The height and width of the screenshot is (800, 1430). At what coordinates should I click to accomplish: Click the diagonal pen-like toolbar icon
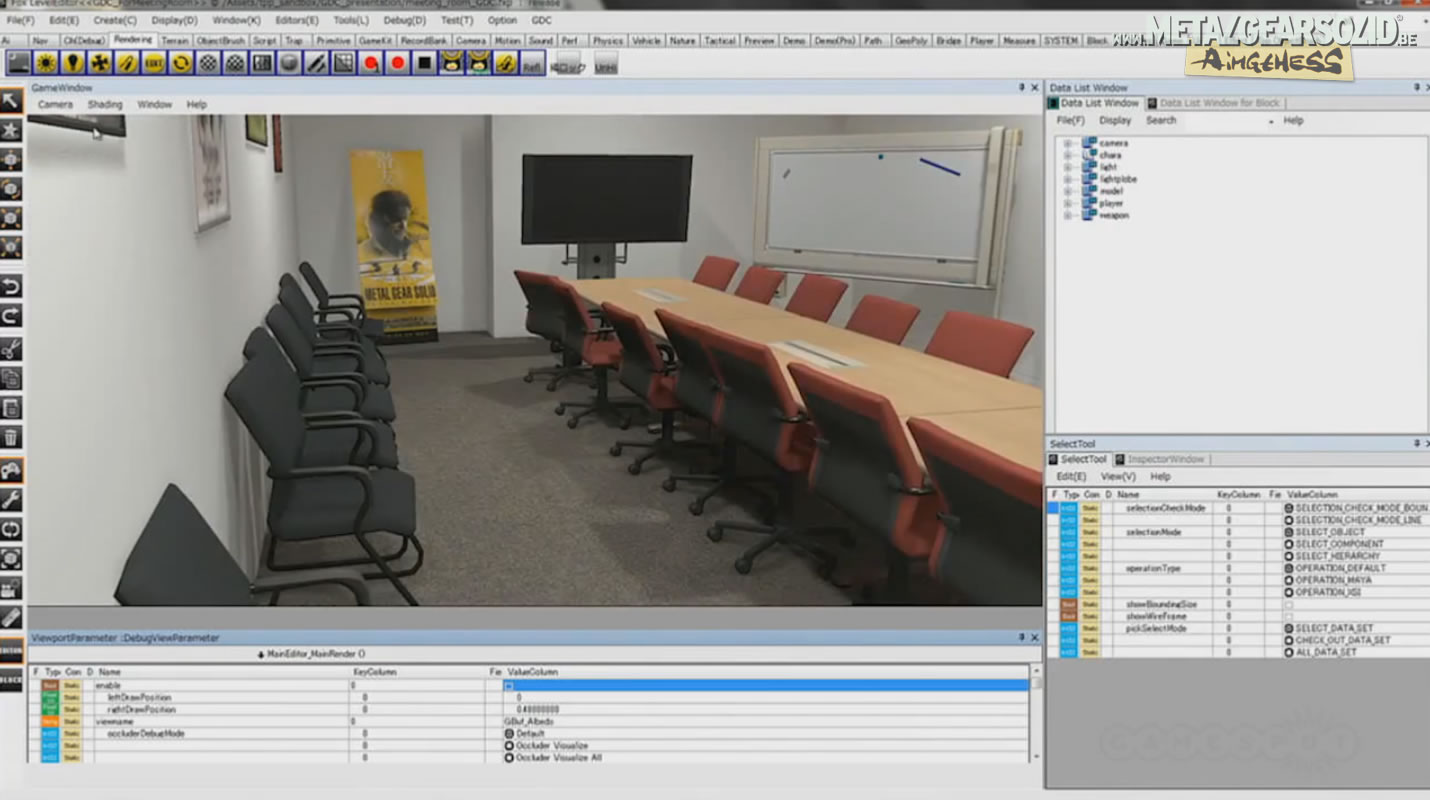click(x=316, y=63)
